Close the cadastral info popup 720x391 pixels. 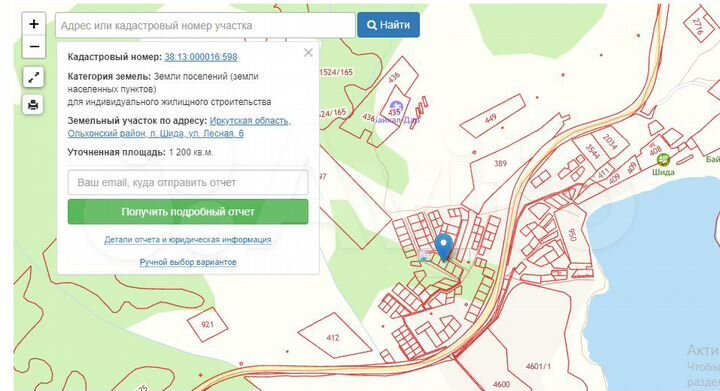coord(308,52)
